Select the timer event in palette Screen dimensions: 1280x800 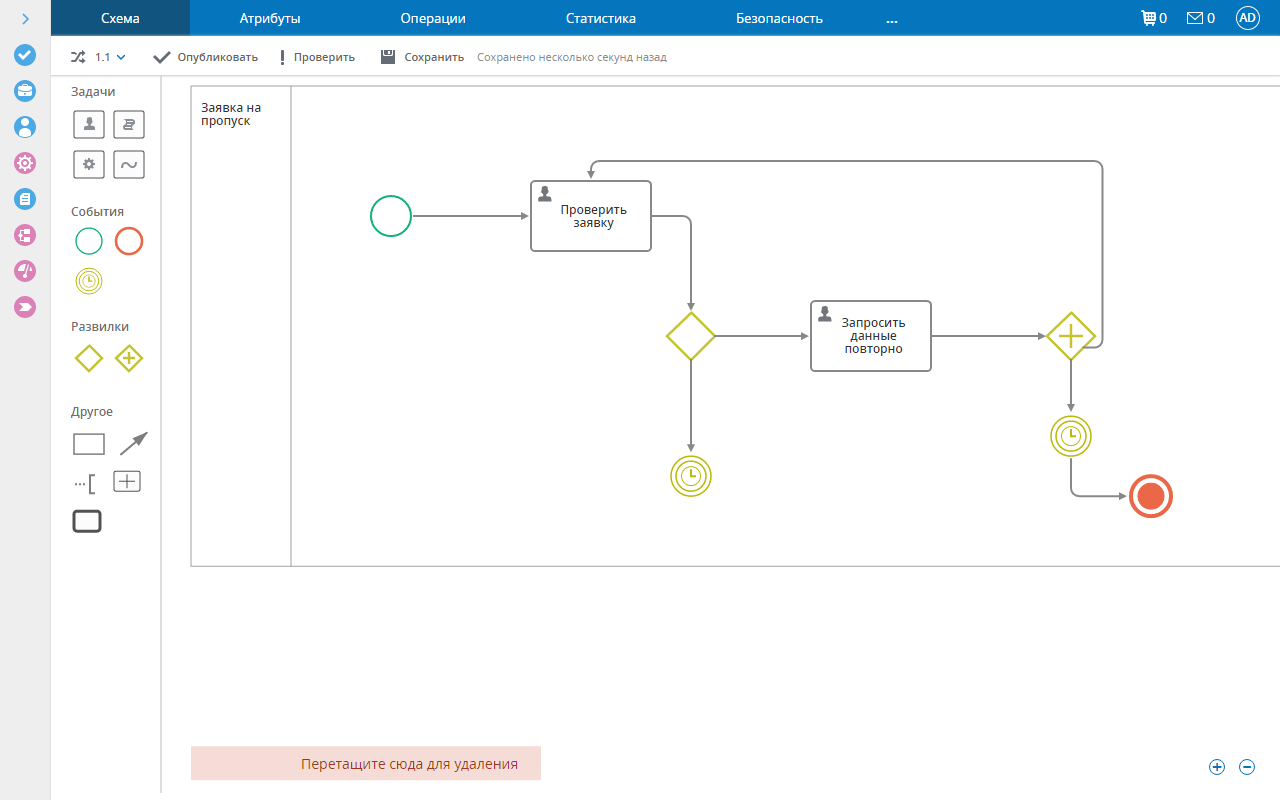(x=89, y=282)
